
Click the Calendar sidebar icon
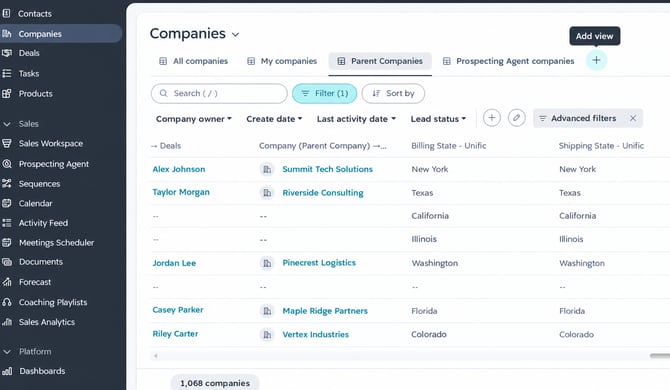pyautogui.click(x=6, y=203)
